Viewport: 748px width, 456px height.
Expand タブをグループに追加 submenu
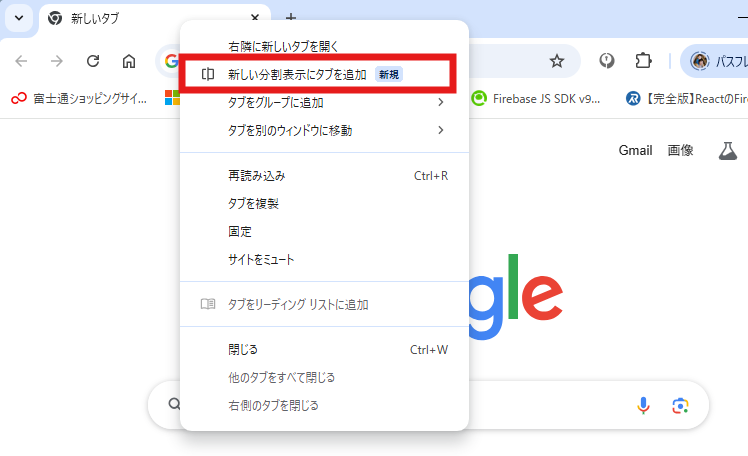[324, 102]
